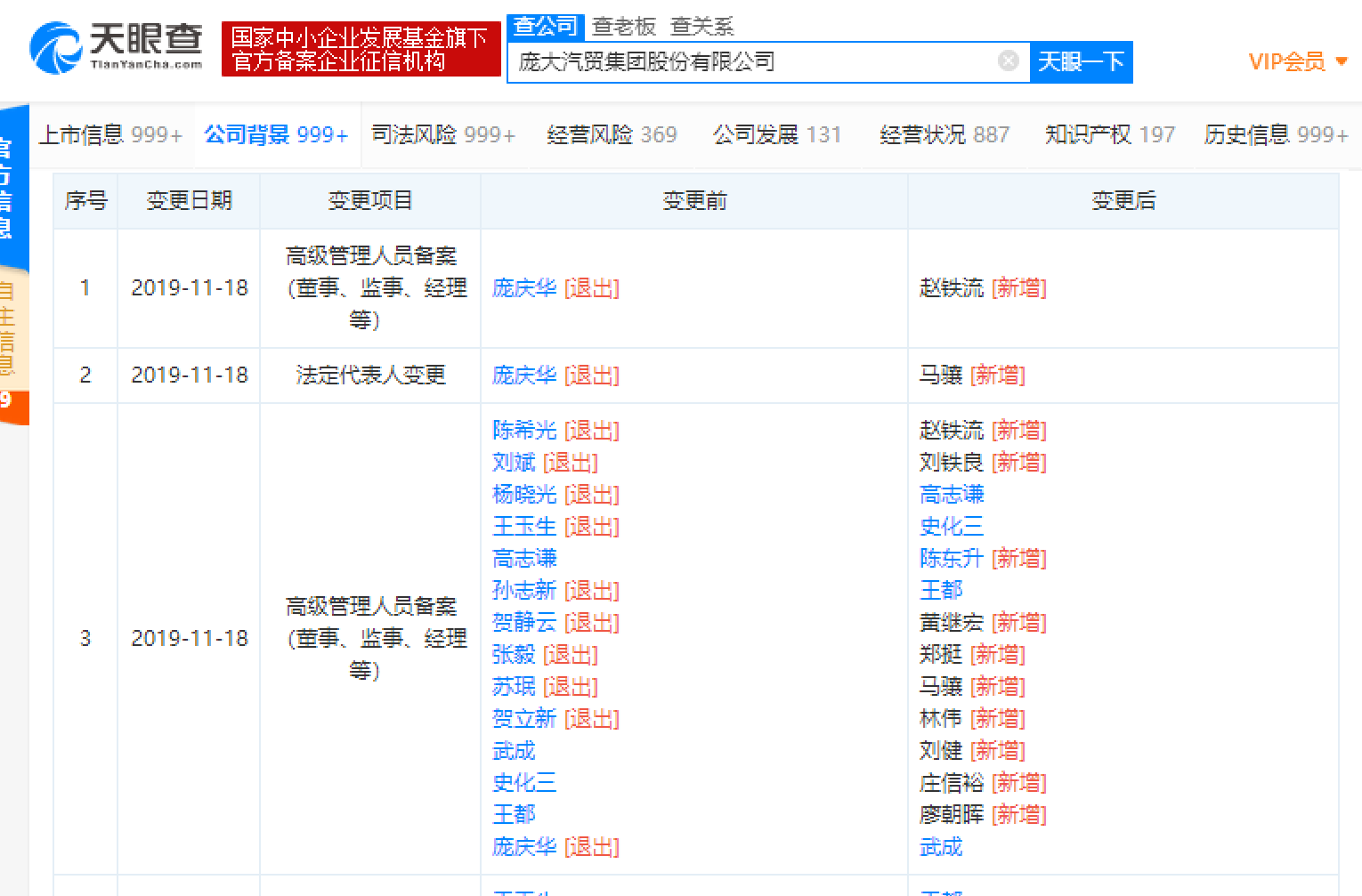Click the 贺静云 name link
Viewport: 1362px width, 896px height.
[x=524, y=623]
